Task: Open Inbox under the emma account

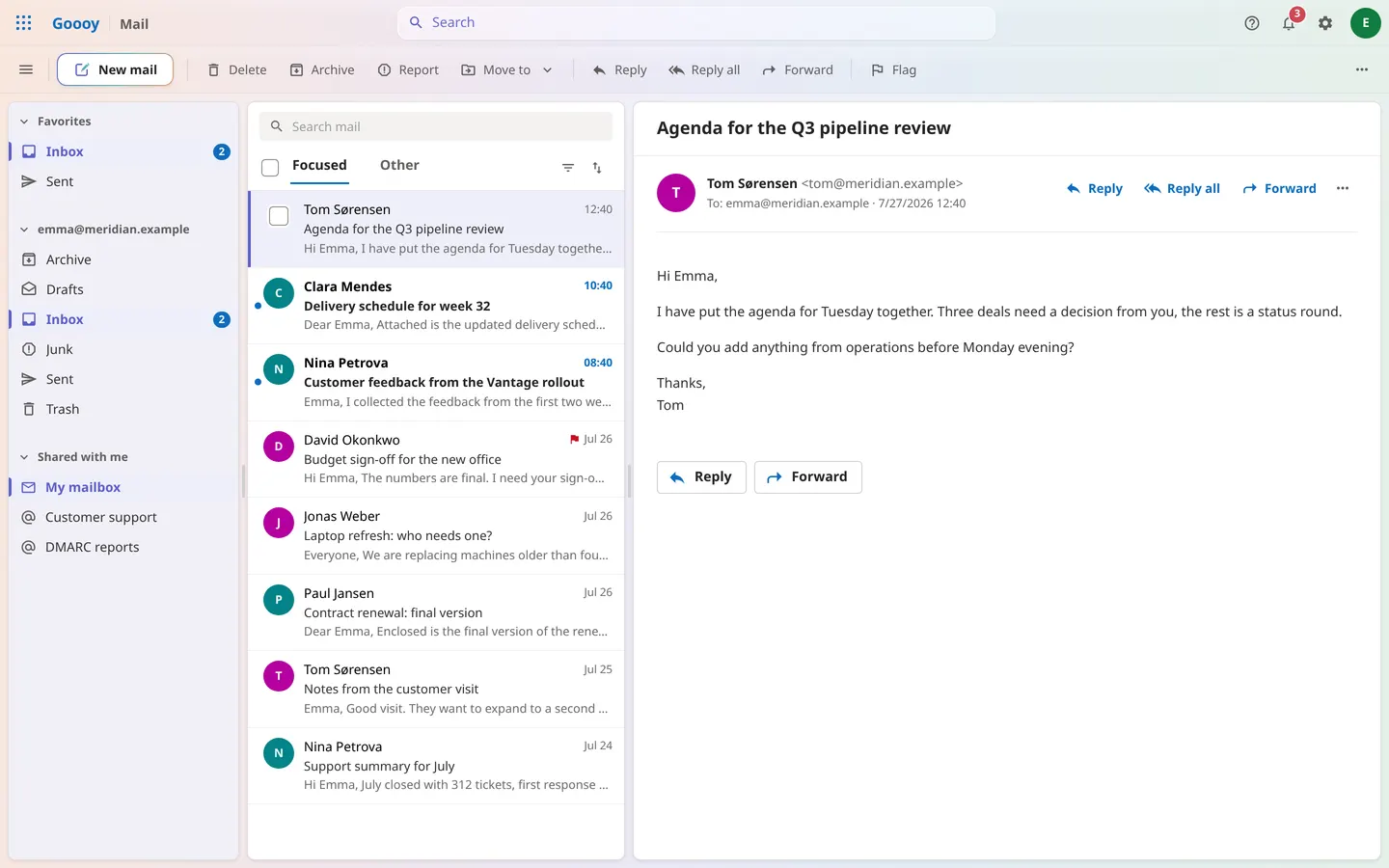Action: 123,319
